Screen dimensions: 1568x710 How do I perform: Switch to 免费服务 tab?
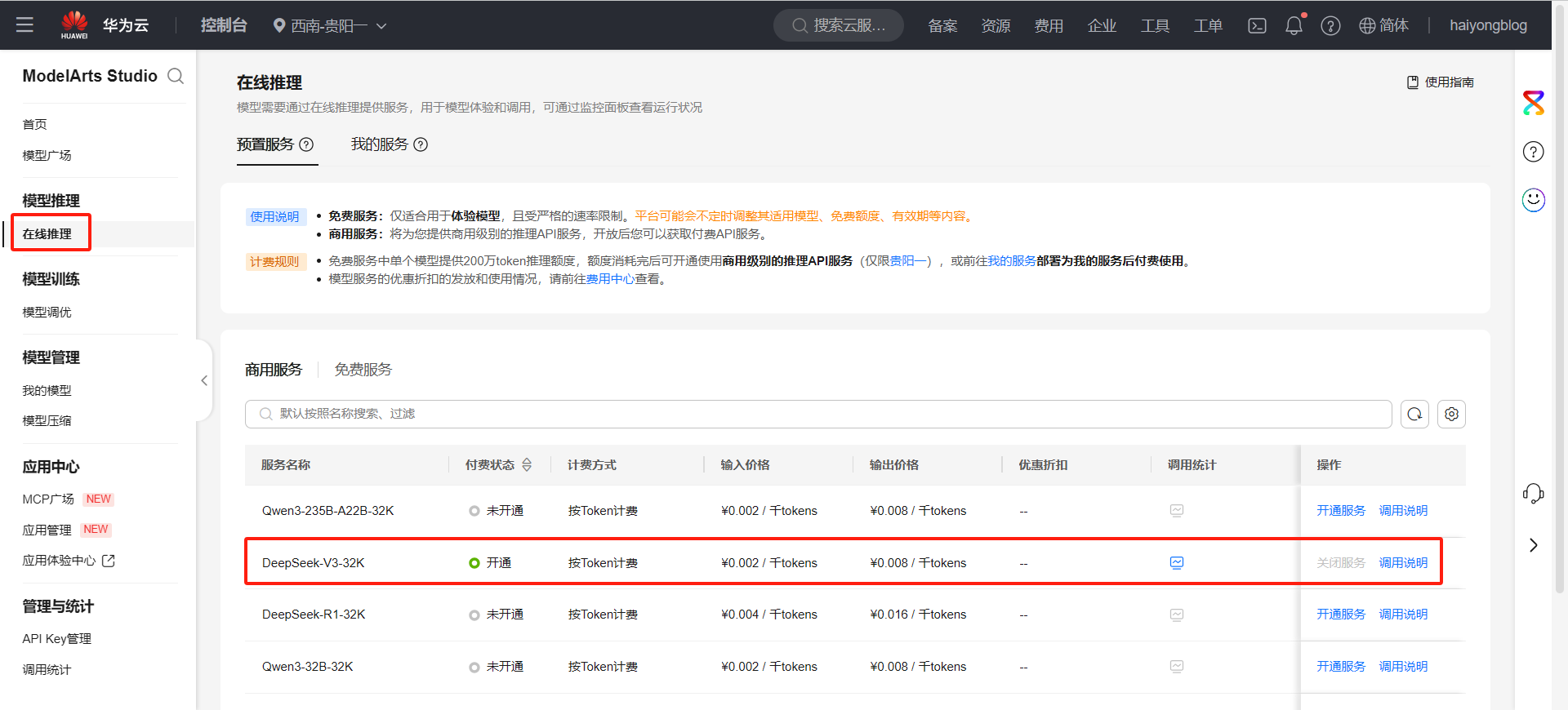pos(363,370)
